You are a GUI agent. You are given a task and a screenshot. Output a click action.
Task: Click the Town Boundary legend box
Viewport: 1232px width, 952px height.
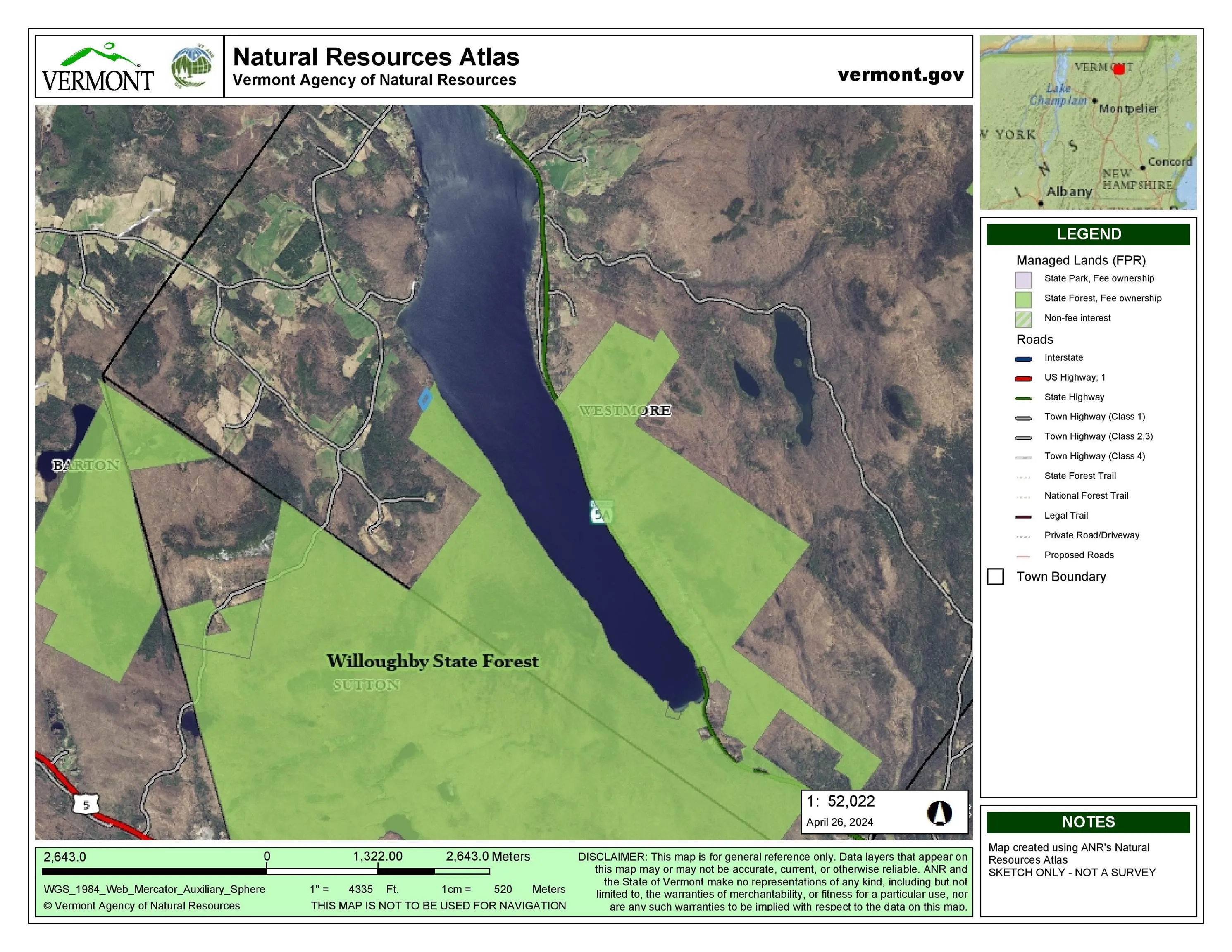[x=995, y=576]
